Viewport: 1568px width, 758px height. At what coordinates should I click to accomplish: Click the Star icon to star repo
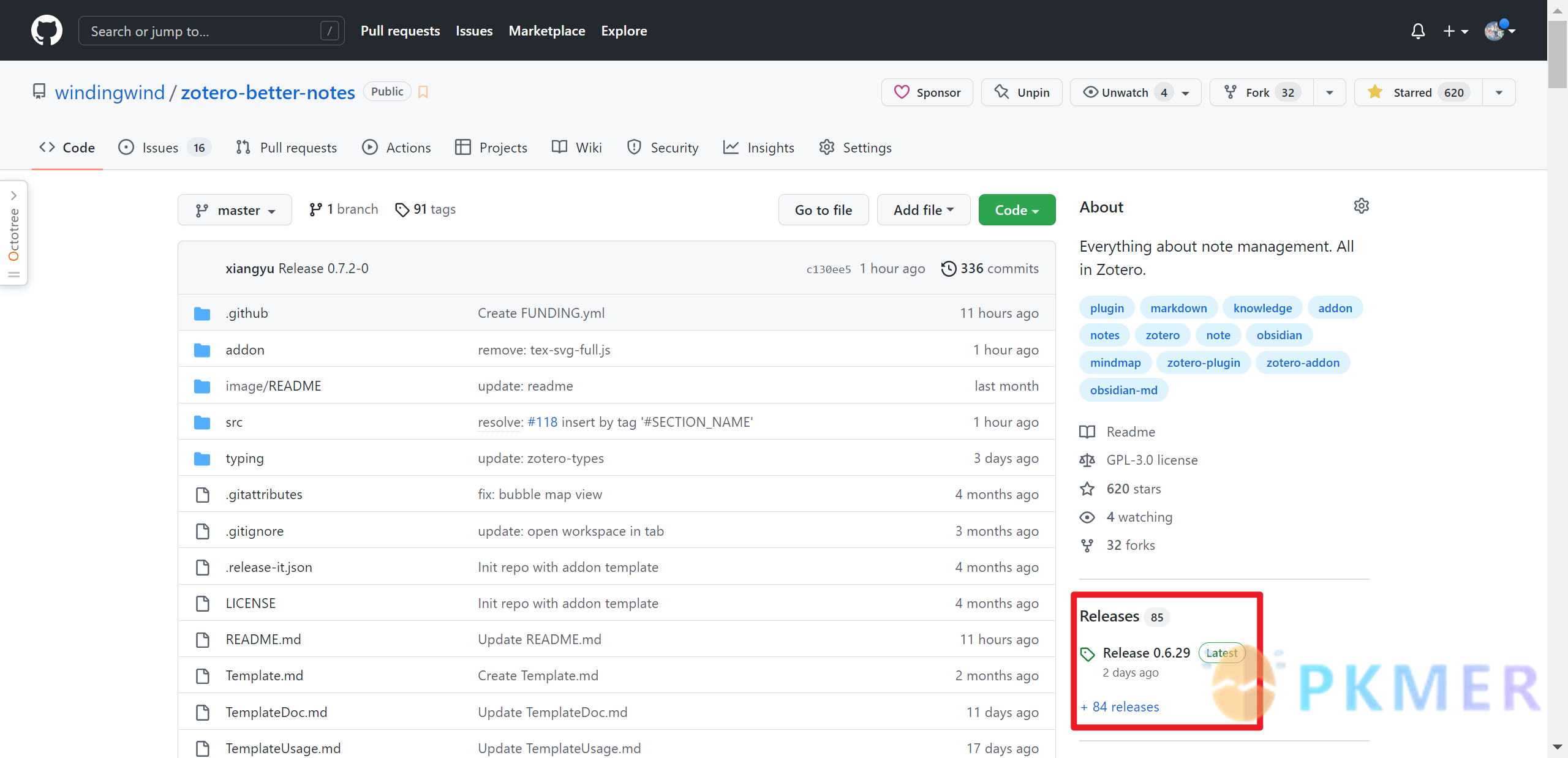click(x=1378, y=92)
